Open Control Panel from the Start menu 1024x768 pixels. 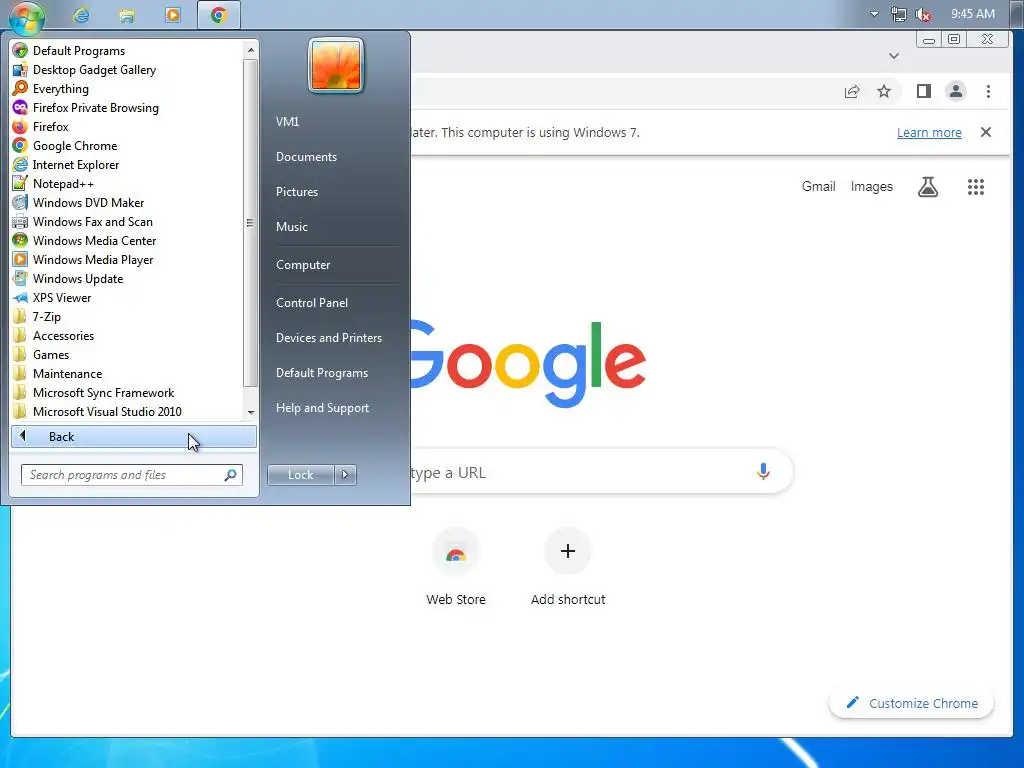[312, 302]
